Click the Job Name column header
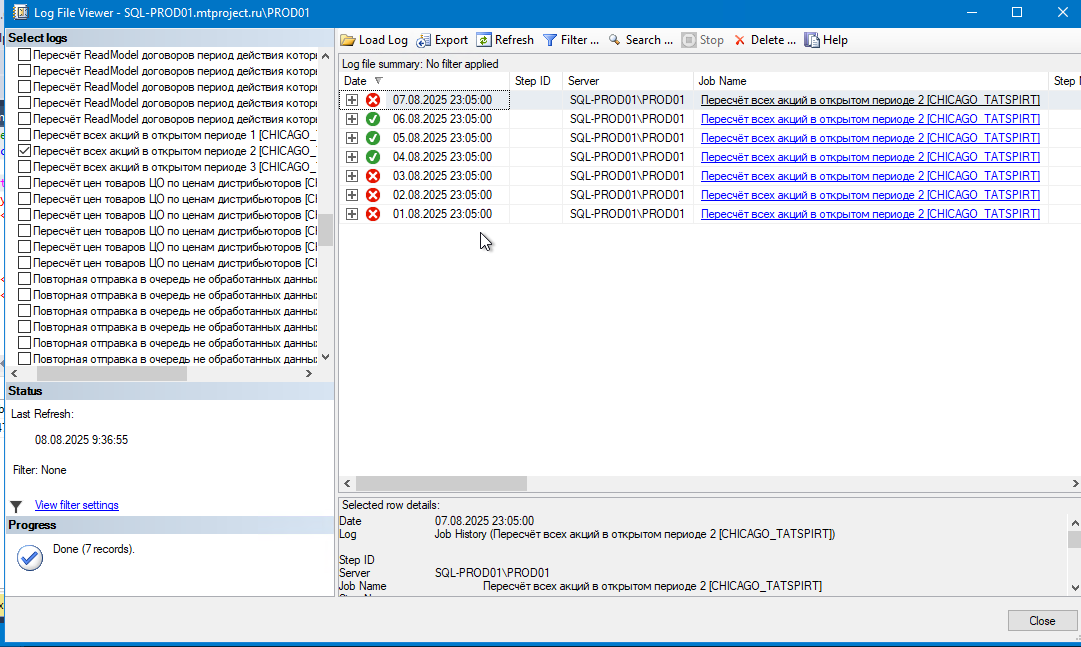Screen dimensions: 1081x647 click(x=871, y=81)
